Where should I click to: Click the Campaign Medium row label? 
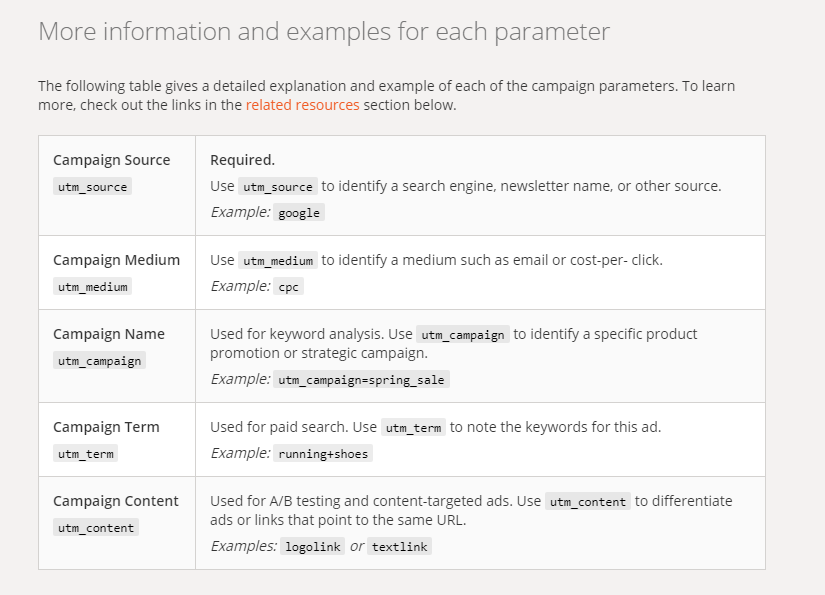point(116,260)
